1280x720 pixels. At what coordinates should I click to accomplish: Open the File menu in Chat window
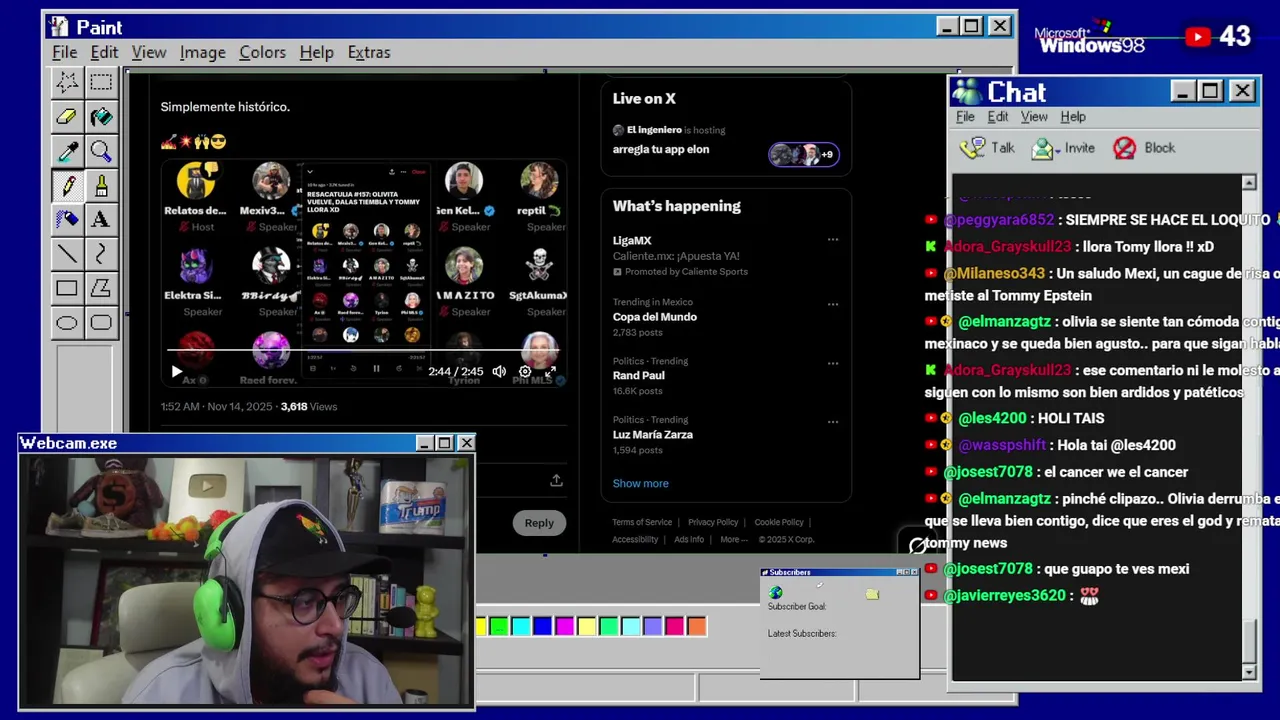click(965, 117)
